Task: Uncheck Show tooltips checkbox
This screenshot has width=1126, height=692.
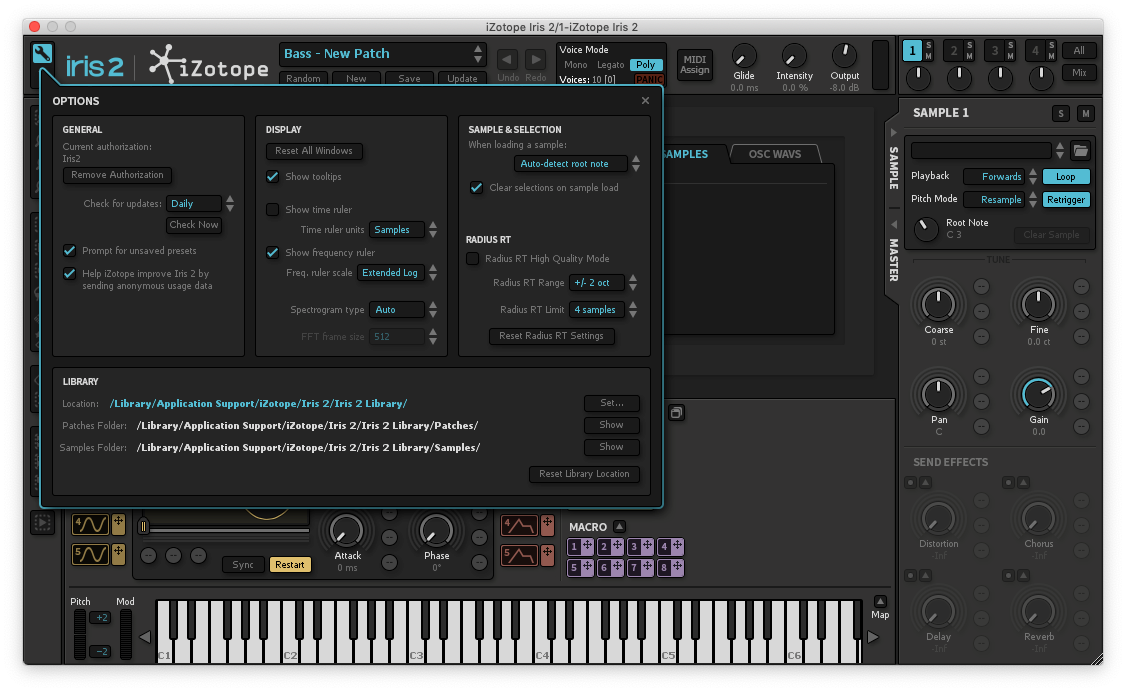Action: [x=273, y=177]
